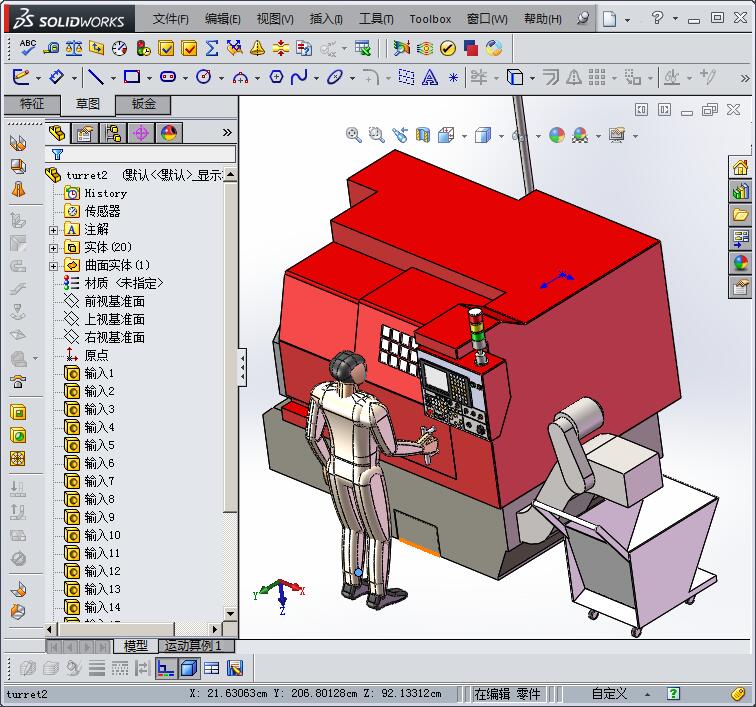This screenshot has width=756, height=707.
Task: Select the Line sketch tool
Action: coord(96,77)
